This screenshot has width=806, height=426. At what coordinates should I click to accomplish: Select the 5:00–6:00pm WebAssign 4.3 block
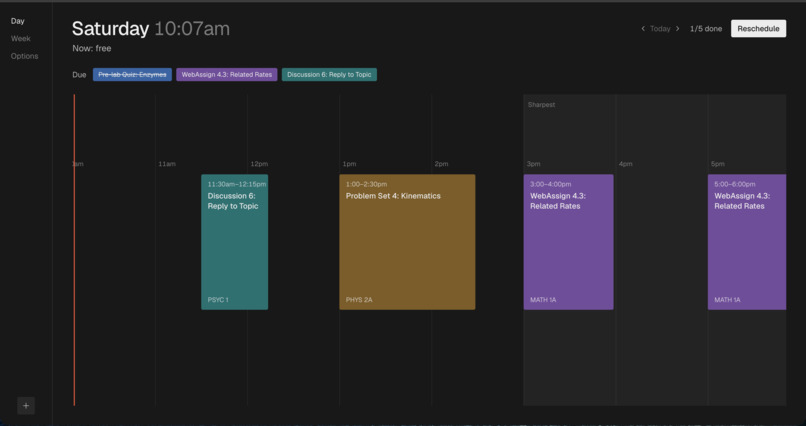(747, 242)
